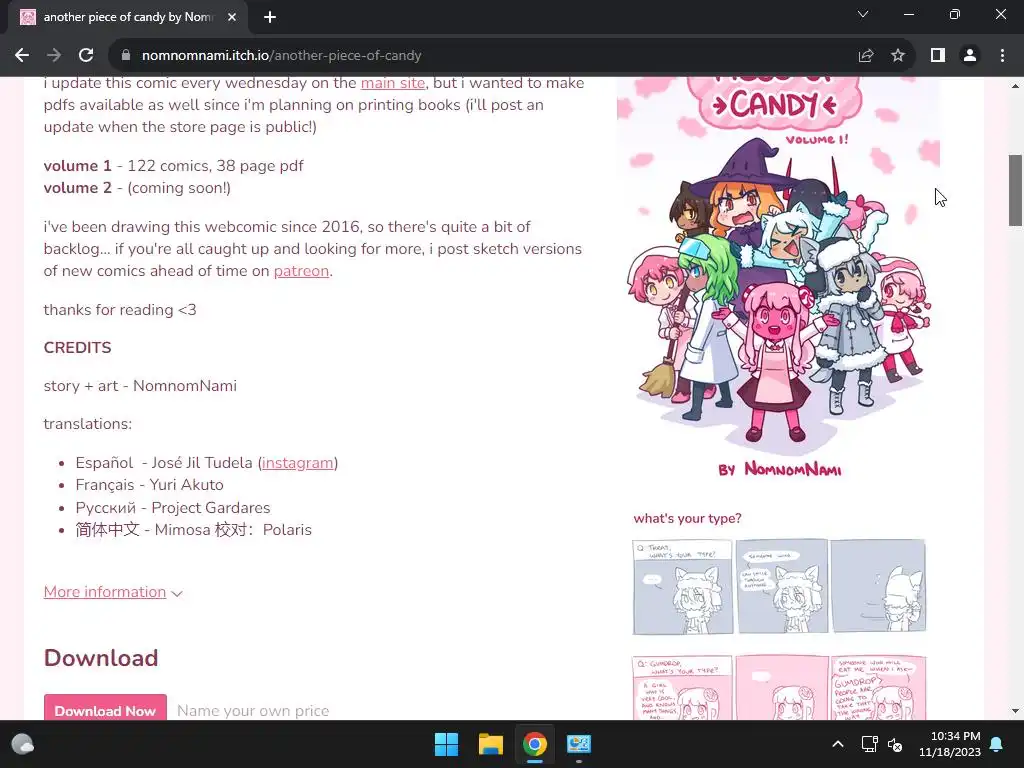Click 'story + art - NomnomNami' line
Viewport: 1024px width, 768px height.
(140, 386)
